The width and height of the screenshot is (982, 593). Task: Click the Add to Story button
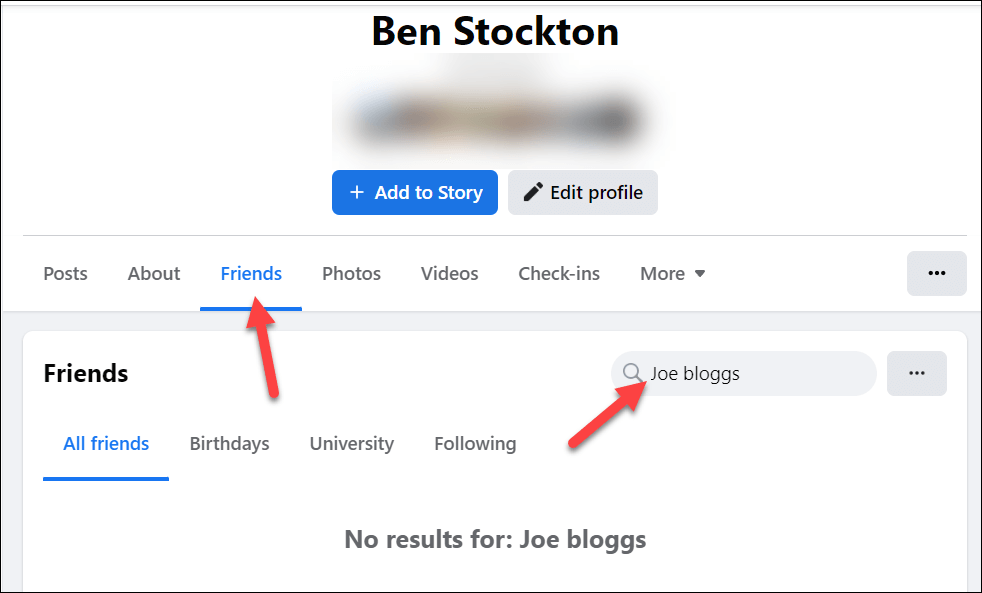click(414, 192)
